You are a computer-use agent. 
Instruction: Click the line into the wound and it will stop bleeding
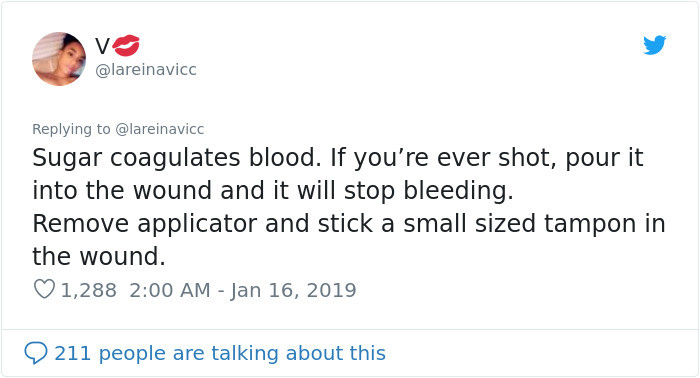pyautogui.click(x=273, y=191)
